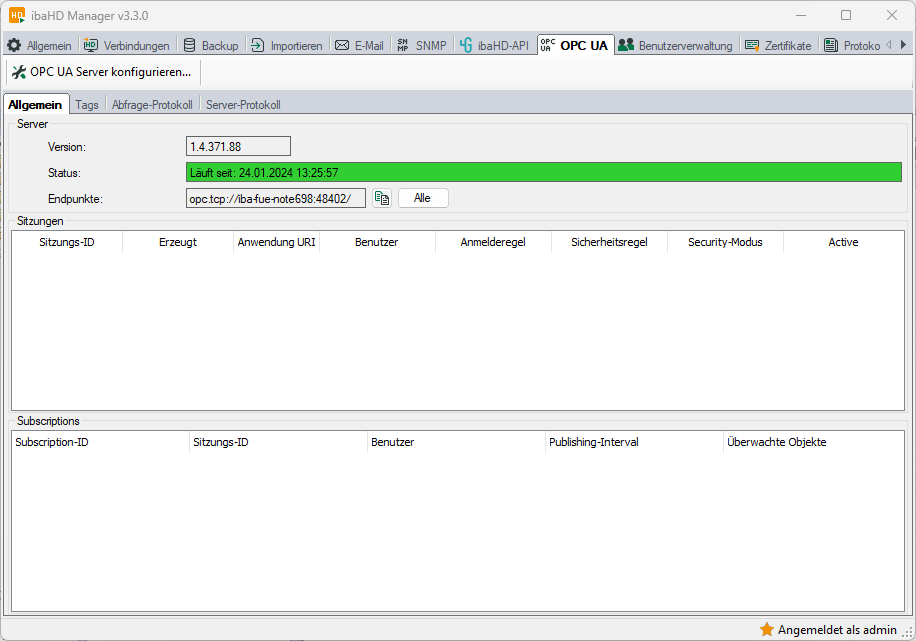Open the Abfrage-Protokoll sub-tab

tap(152, 105)
